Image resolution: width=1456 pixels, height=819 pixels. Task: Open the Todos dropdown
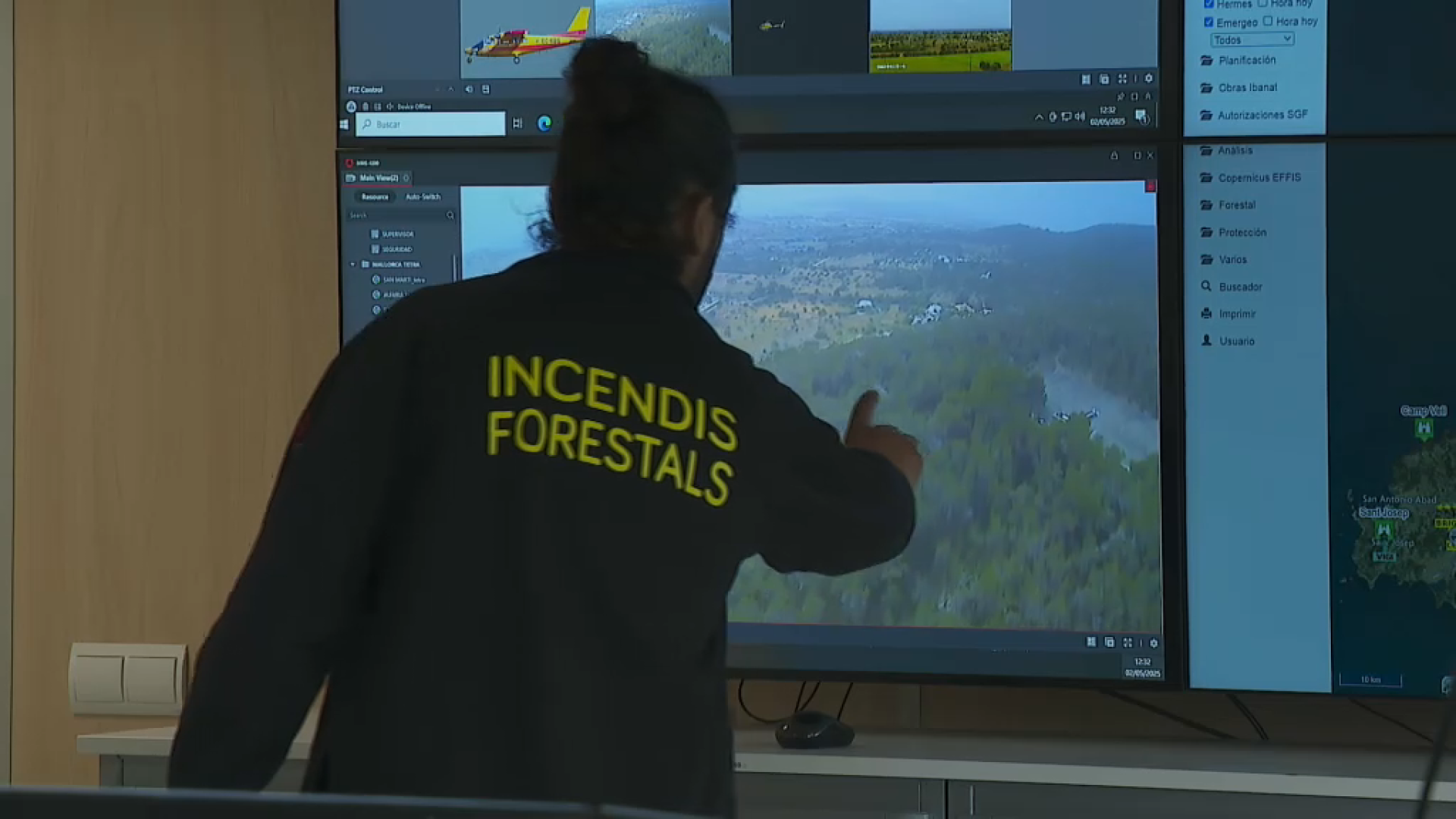(x=1253, y=39)
